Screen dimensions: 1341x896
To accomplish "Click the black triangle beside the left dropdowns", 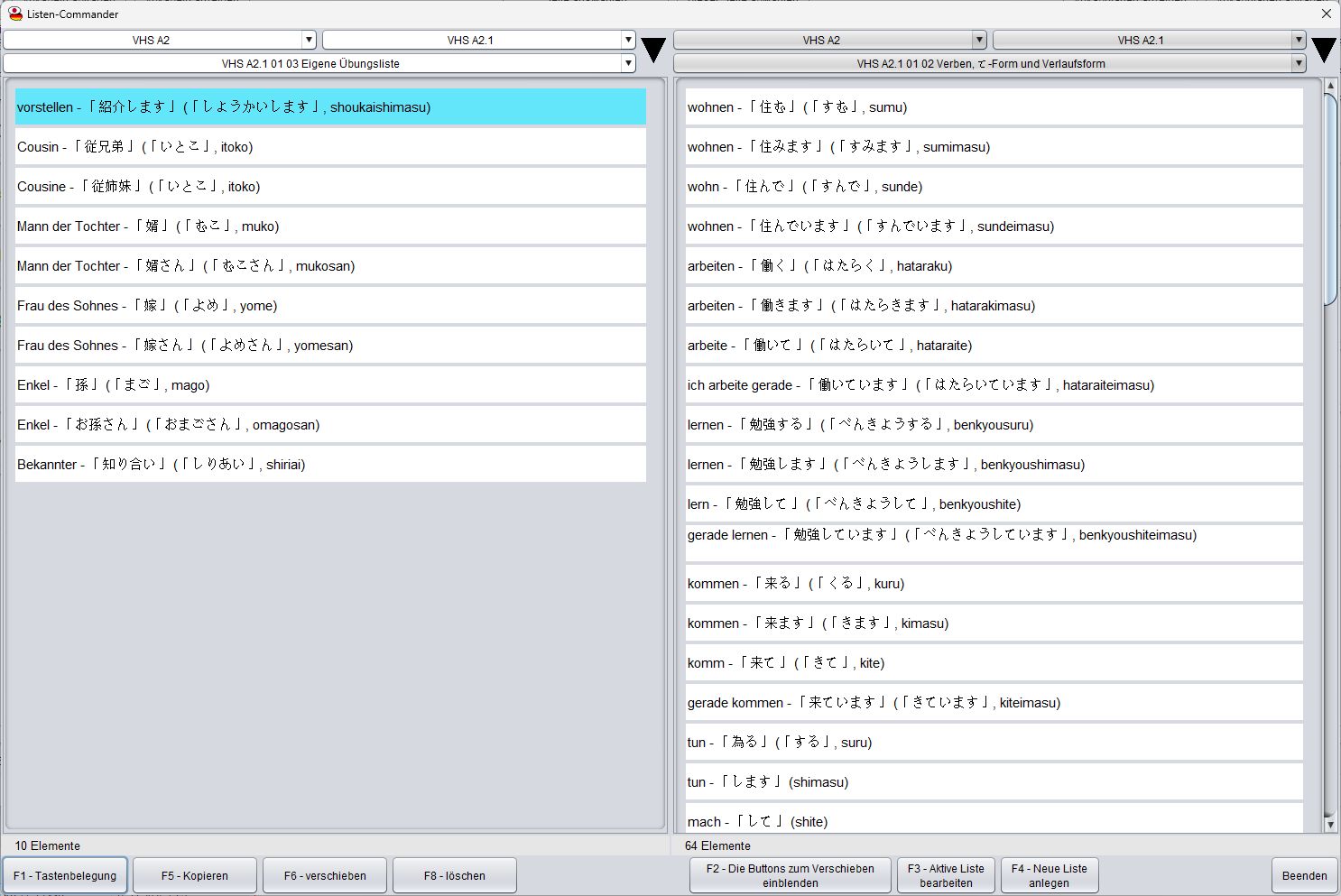I will pos(652,50).
